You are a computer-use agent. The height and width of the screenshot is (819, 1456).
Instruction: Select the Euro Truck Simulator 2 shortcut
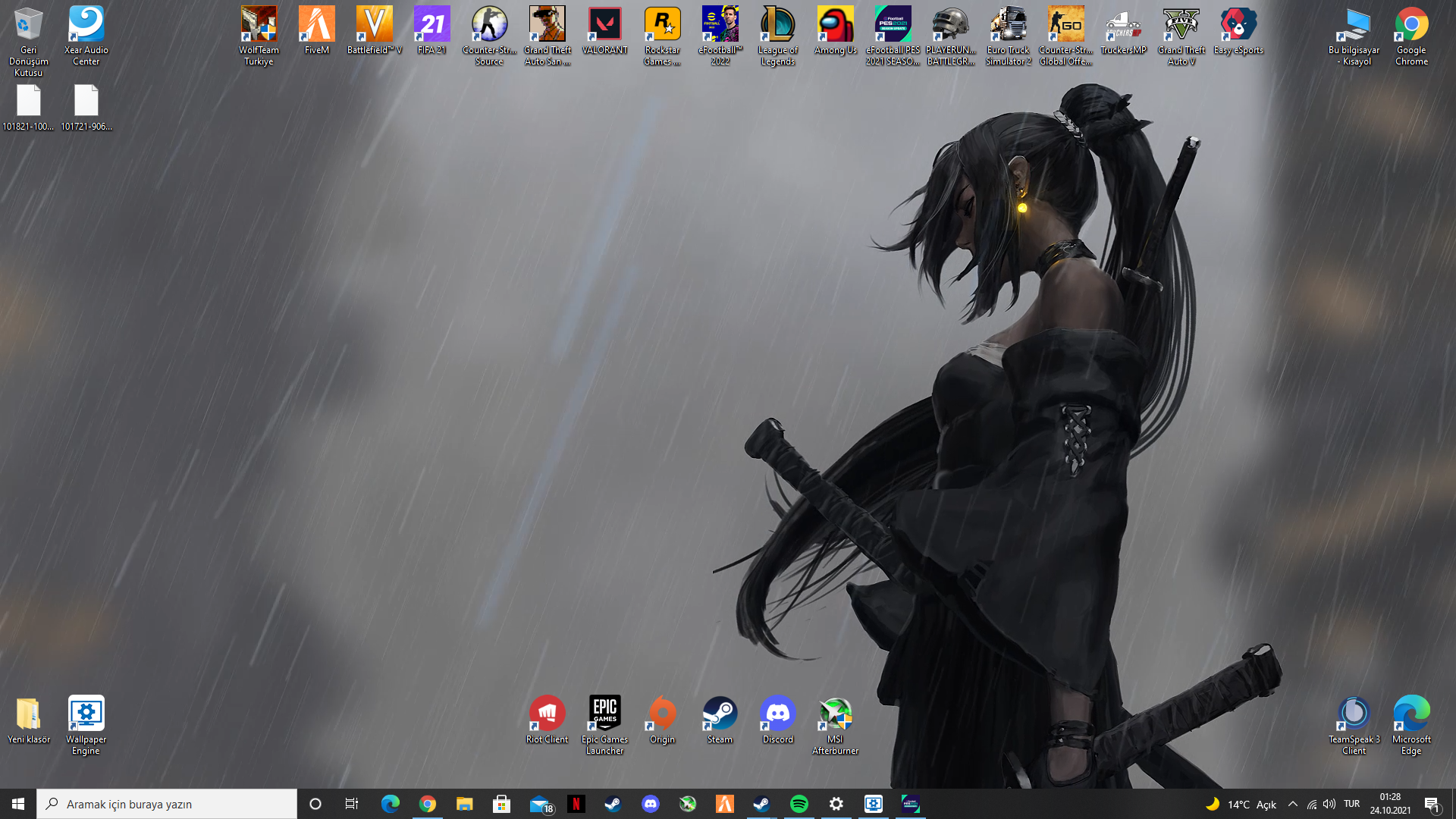(1009, 36)
